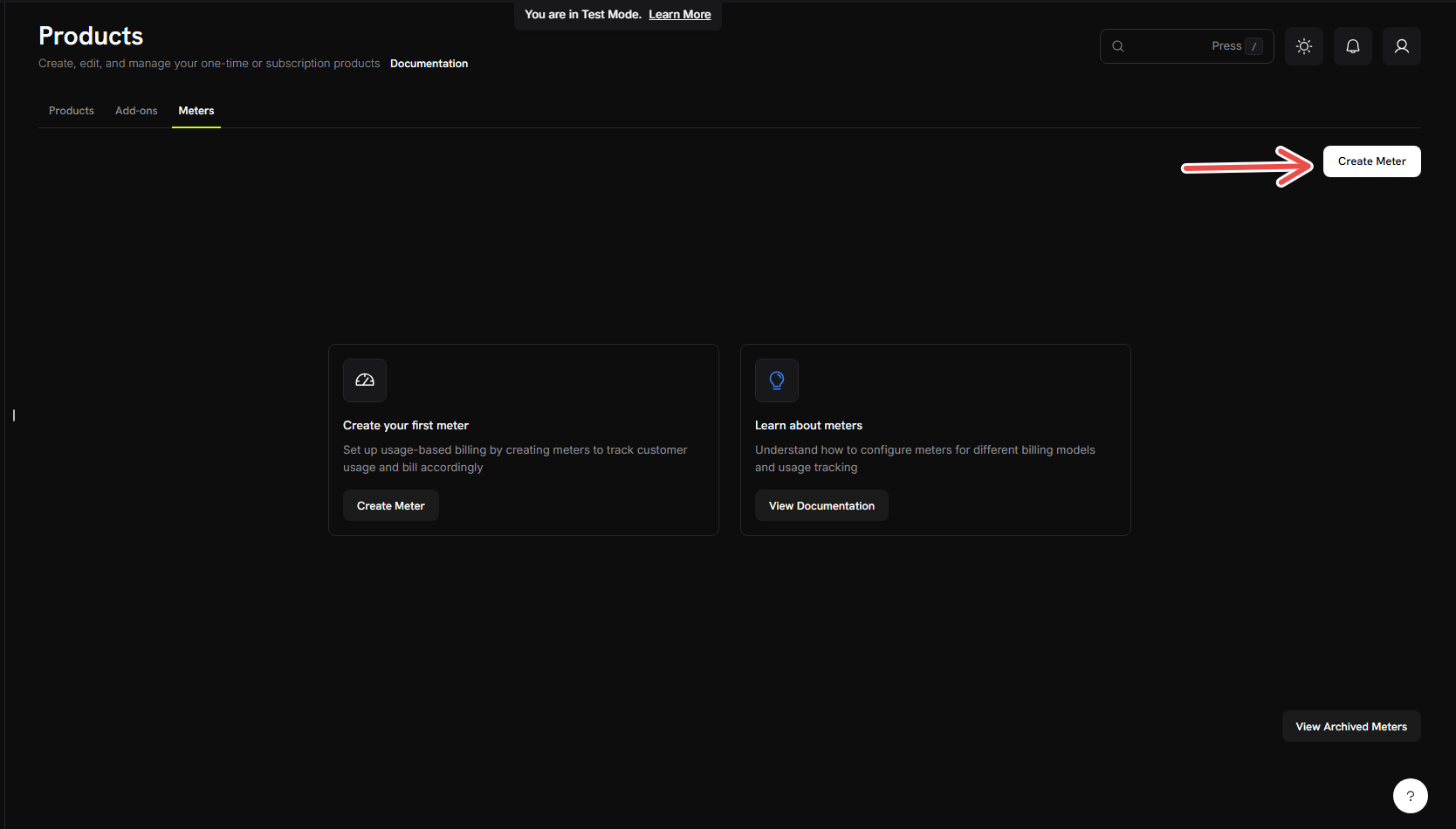
Task: Click the 'Learn about meters' heading
Action: [808, 426]
